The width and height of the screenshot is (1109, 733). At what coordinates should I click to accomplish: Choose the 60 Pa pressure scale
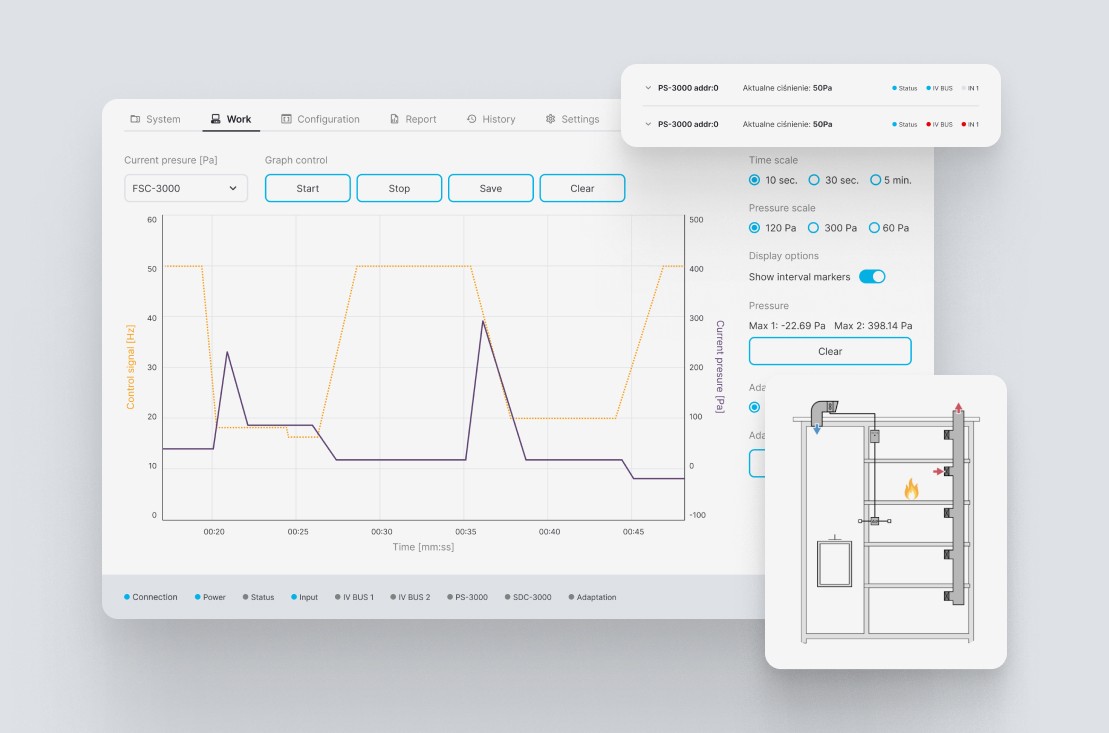click(874, 228)
